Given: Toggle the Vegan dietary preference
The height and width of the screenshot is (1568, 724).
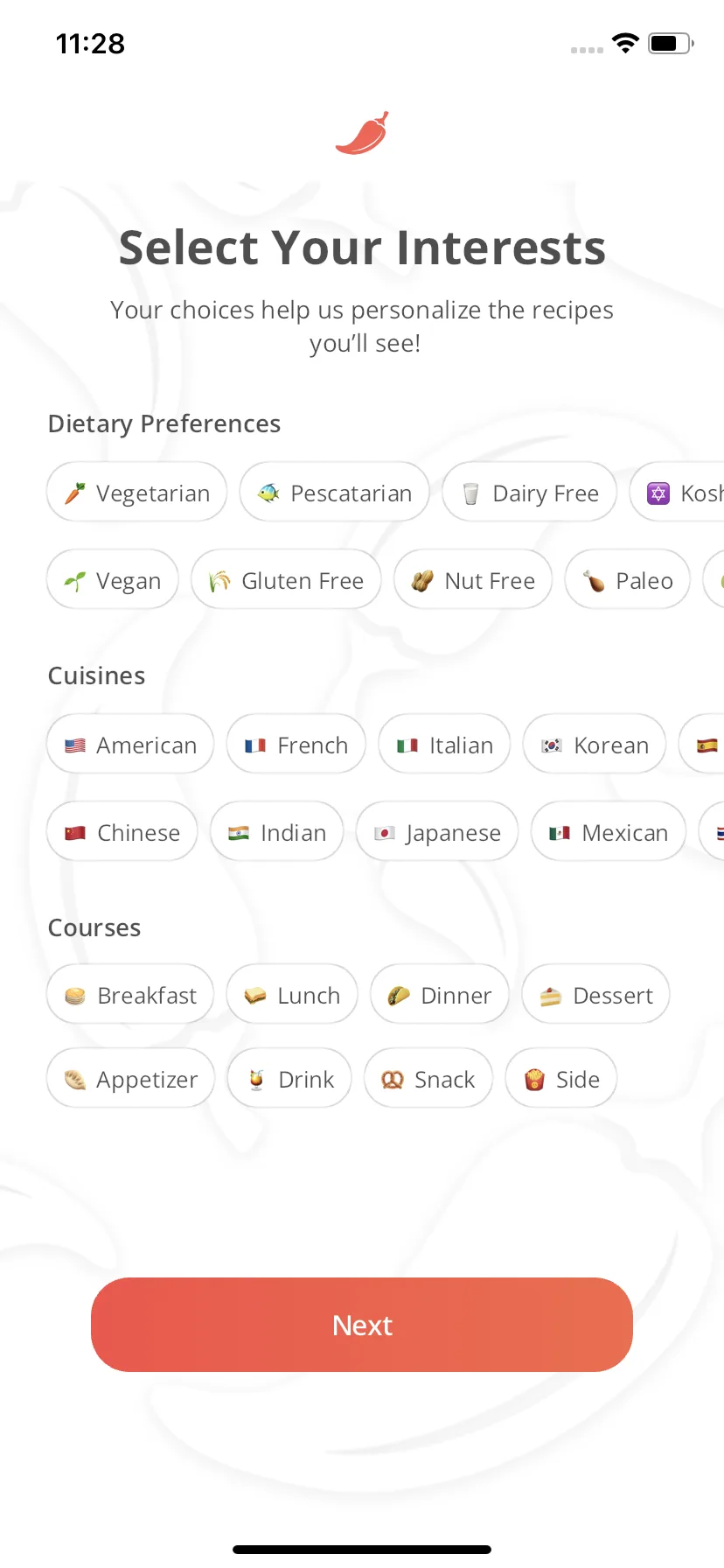Looking at the screenshot, I should tap(113, 580).
